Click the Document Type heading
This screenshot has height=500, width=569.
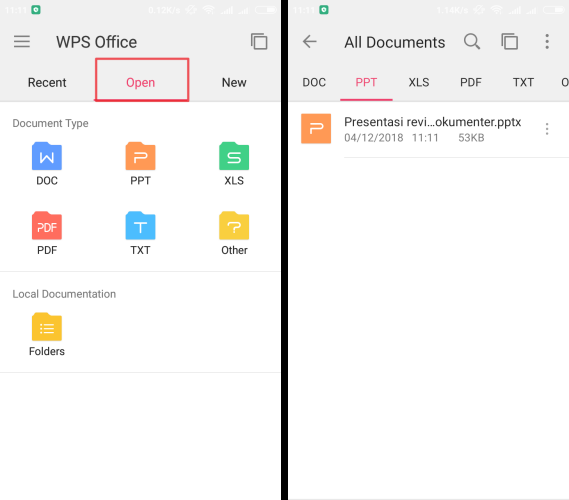(x=50, y=123)
